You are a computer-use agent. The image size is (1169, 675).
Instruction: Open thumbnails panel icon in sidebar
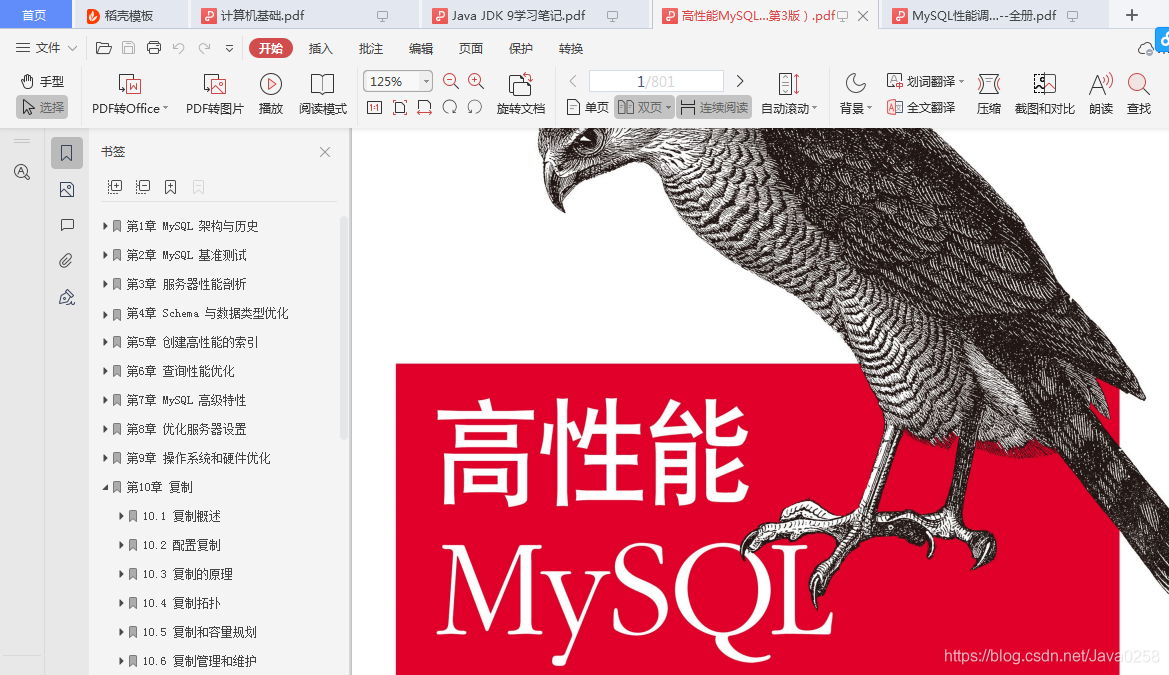click(66, 189)
